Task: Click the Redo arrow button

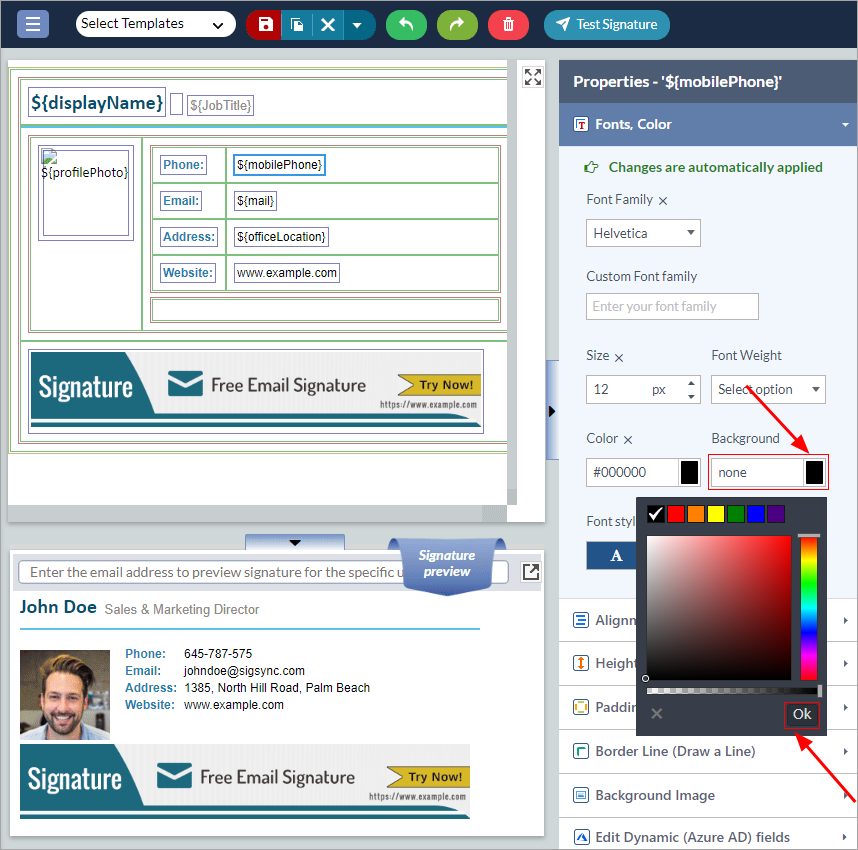Action: pos(457,25)
